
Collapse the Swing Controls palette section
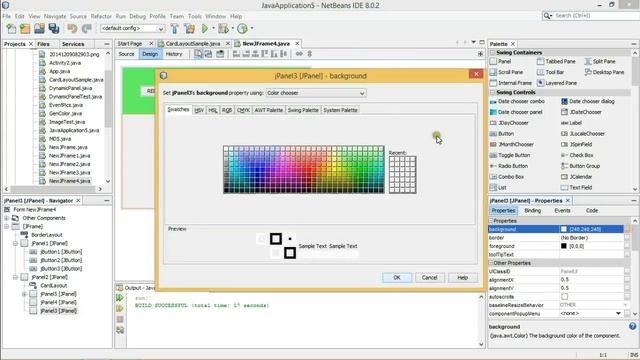[x=492, y=92]
